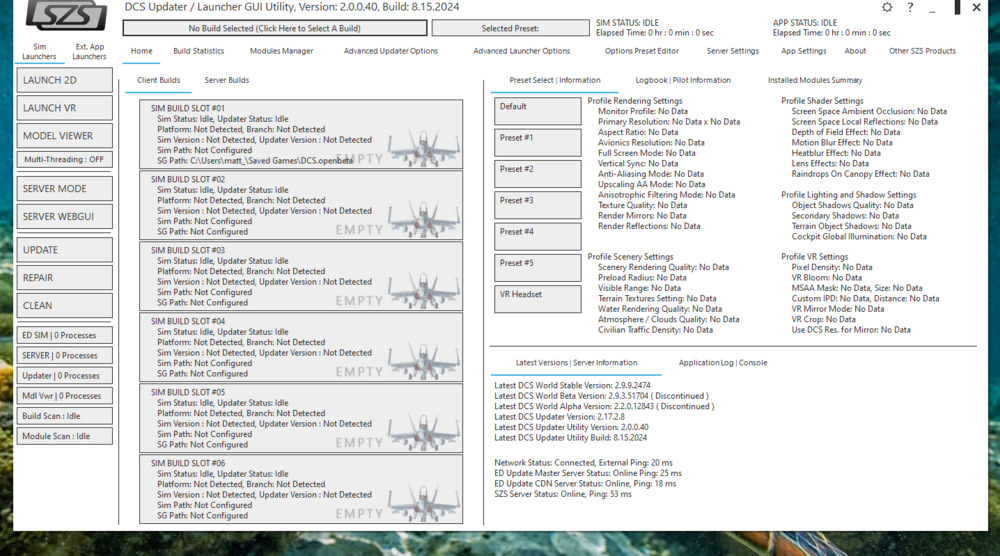Click Build Scan : Idle button

point(64,416)
